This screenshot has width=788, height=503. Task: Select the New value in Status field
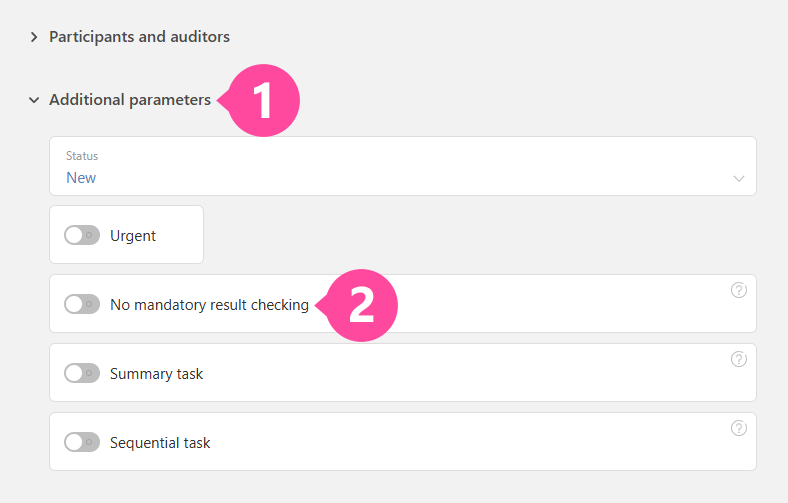tap(81, 177)
